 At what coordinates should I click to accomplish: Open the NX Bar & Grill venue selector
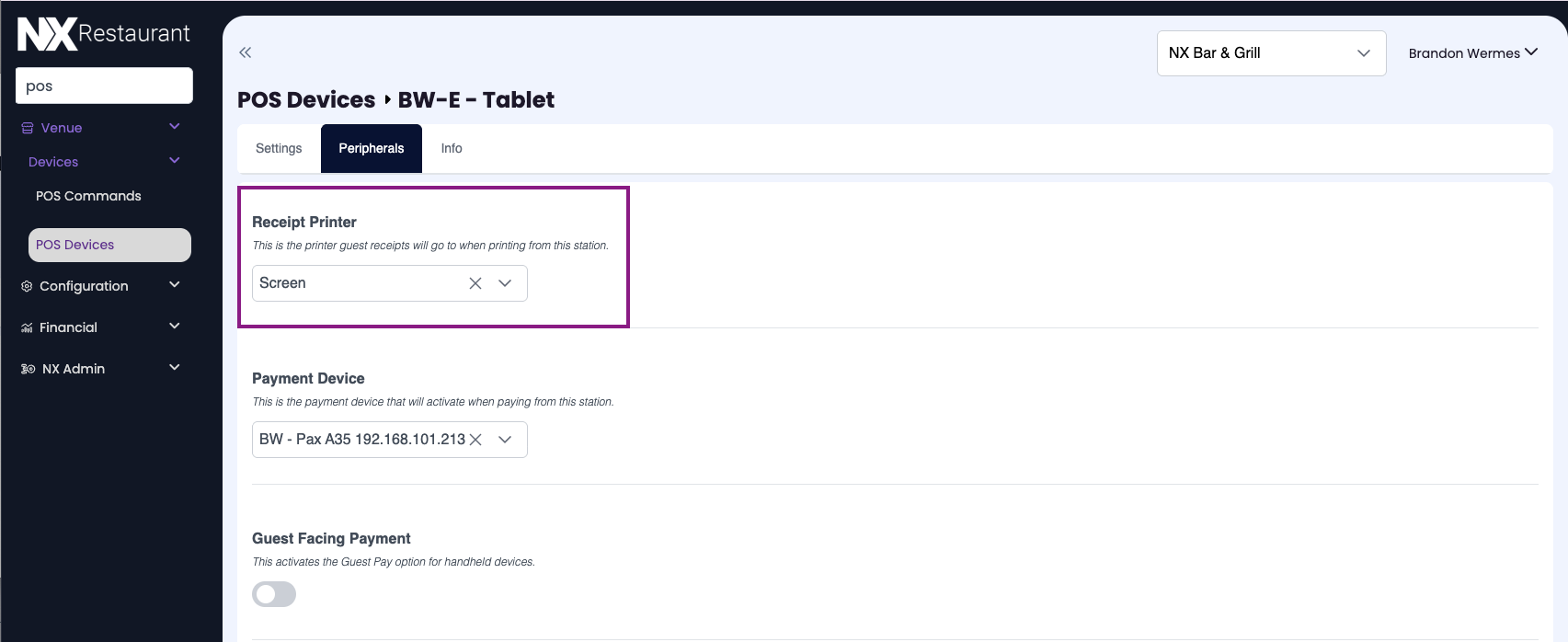1271,53
